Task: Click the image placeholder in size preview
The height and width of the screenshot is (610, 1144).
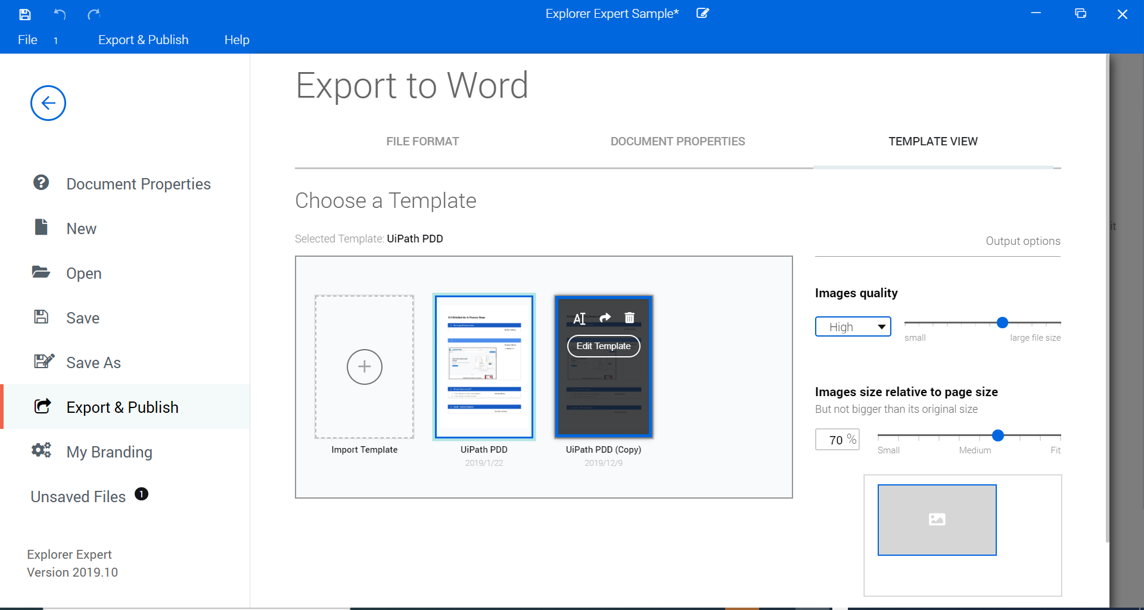Action: point(937,520)
